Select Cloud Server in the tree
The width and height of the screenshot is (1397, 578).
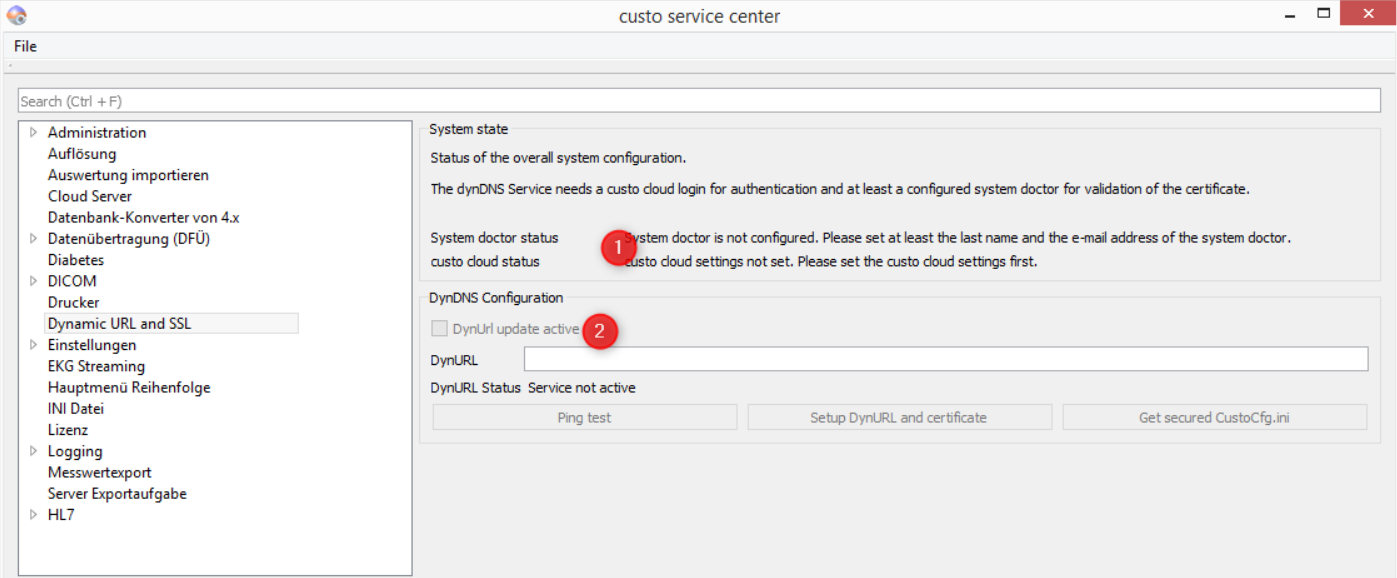click(90, 196)
